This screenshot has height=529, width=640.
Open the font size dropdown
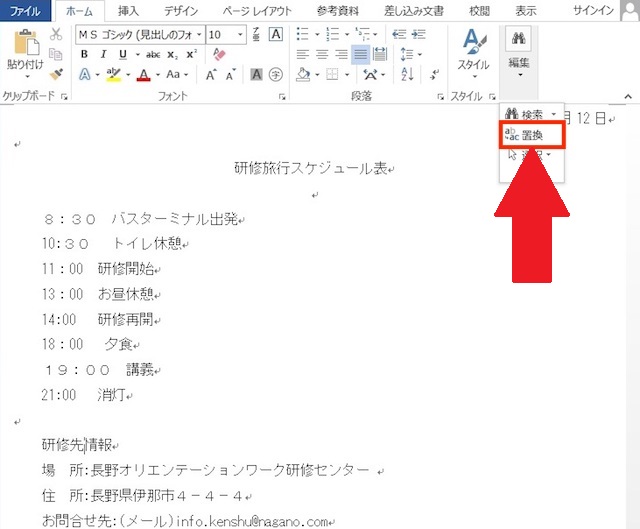pos(240,35)
